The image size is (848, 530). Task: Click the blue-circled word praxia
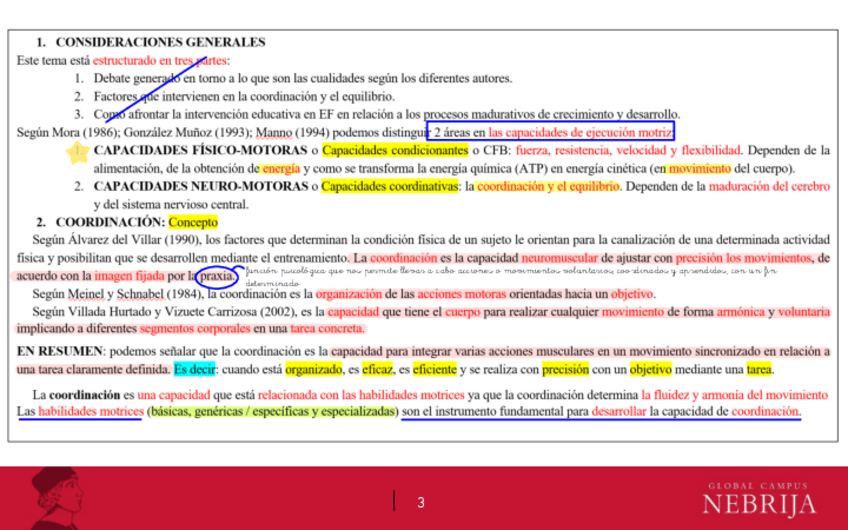coord(216,275)
